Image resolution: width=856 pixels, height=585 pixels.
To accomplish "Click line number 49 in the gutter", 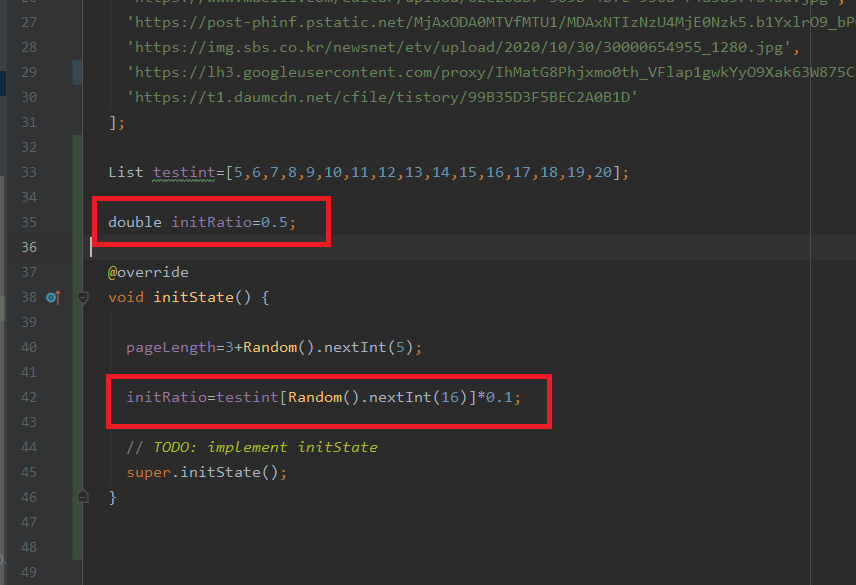I will tap(29, 572).
